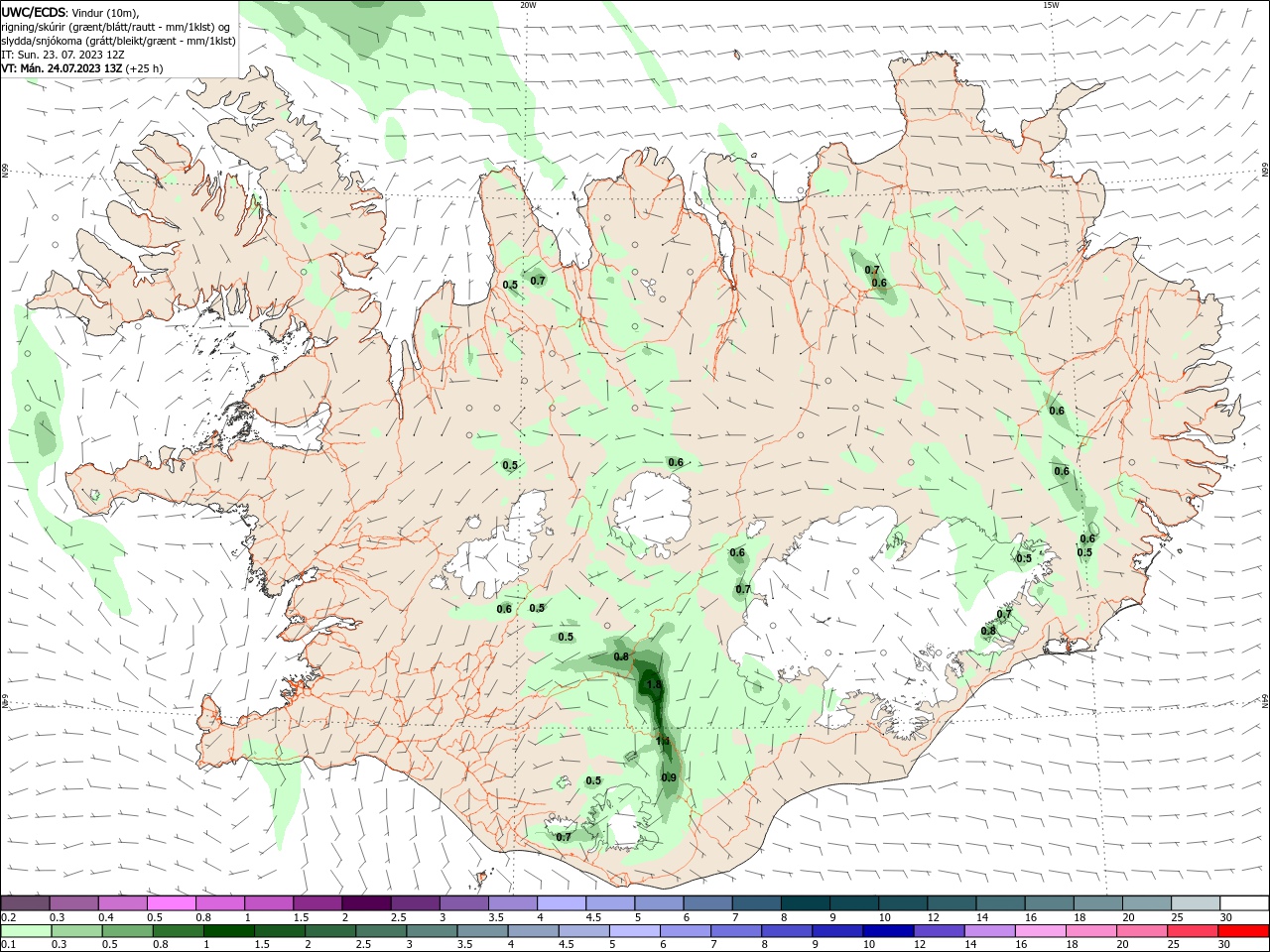Pick the medium green 0.8 rain legend swatch

pos(180,931)
